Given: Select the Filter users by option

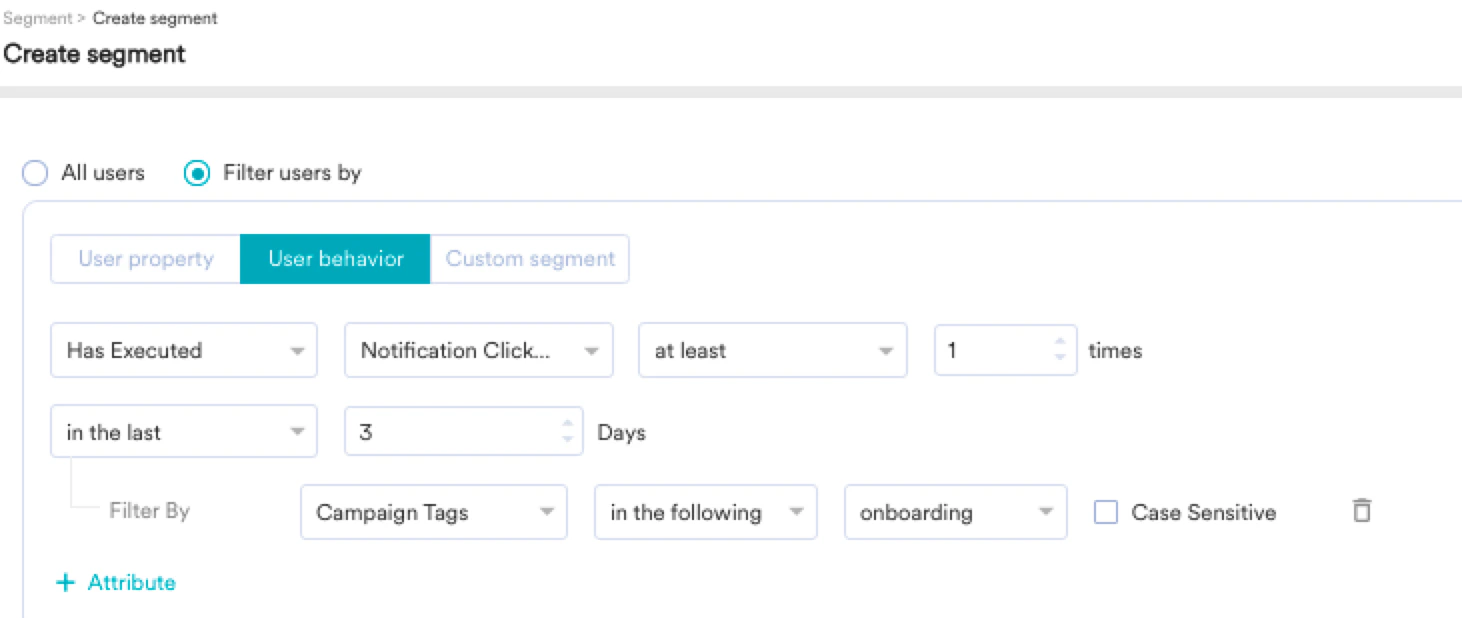Looking at the screenshot, I should click(197, 174).
